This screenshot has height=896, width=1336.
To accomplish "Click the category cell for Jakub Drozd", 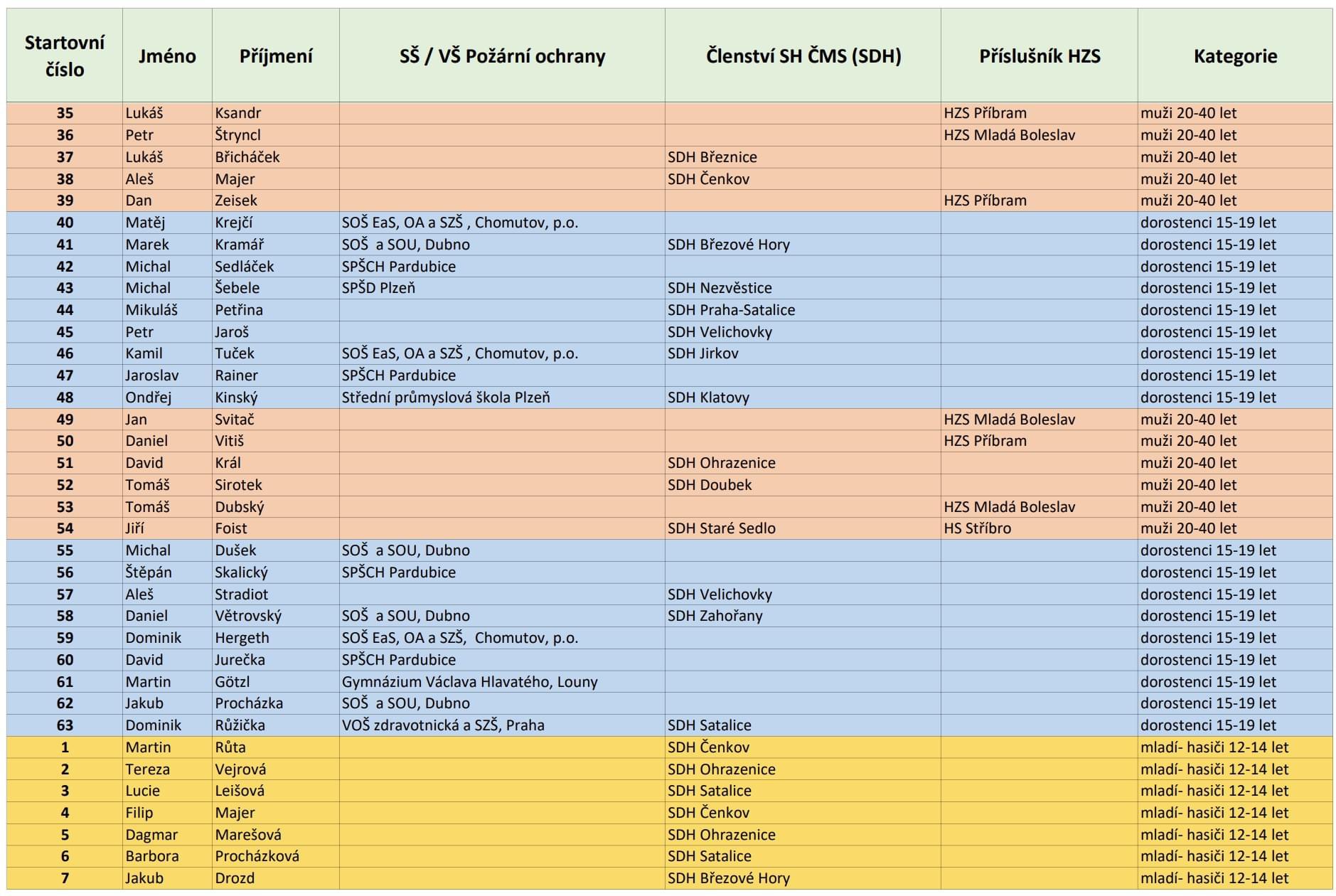I will tap(1235, 878).
